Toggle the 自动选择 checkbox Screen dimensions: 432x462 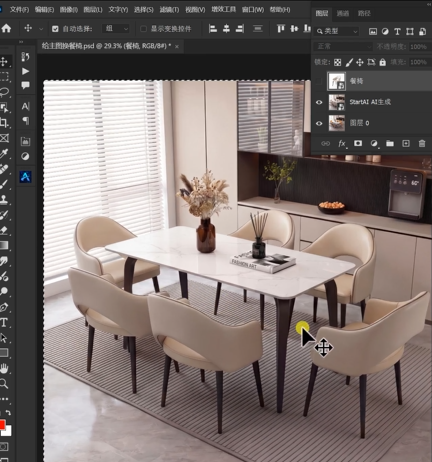point(55,29)
